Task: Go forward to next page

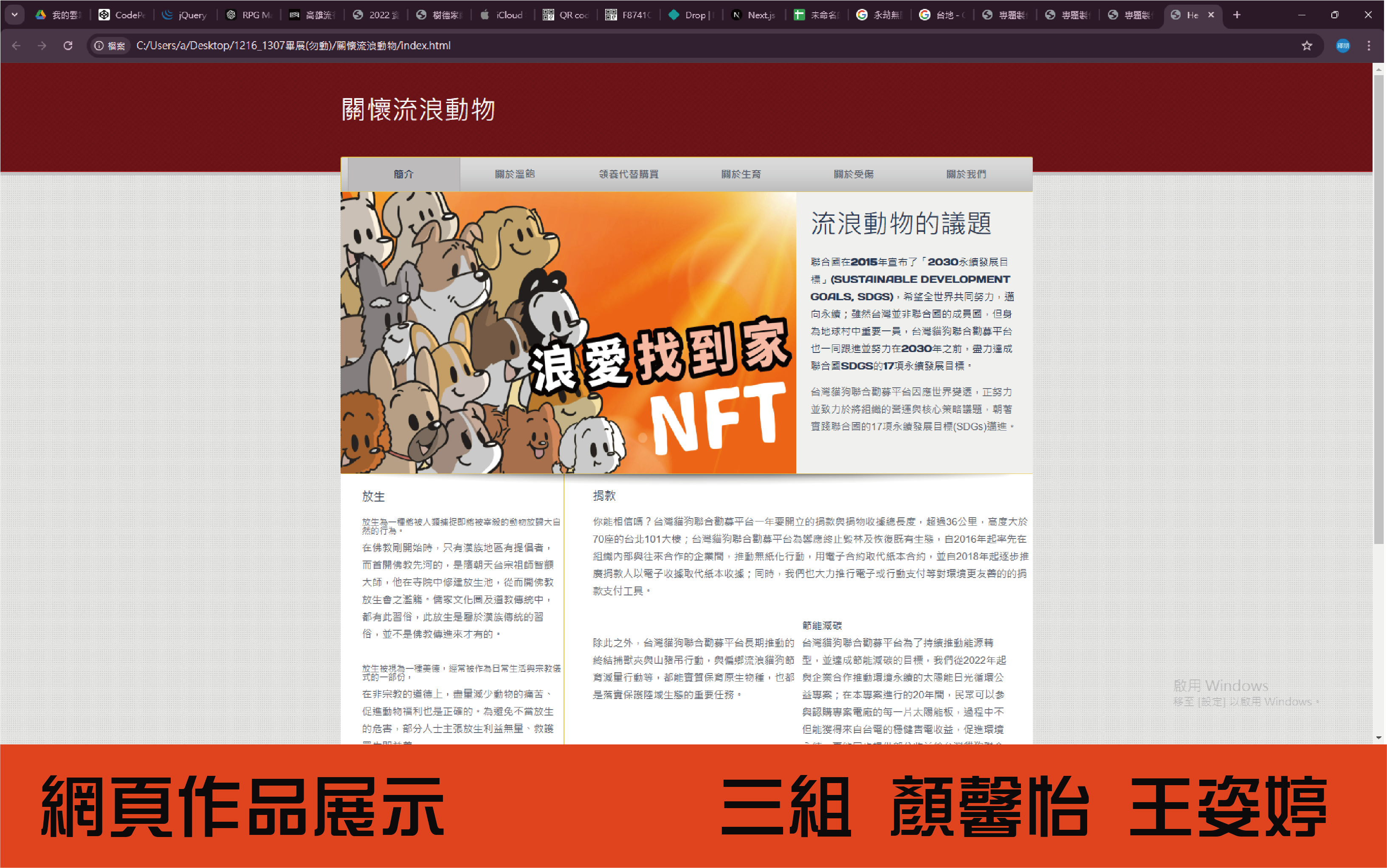Action: (x=42, y=46)
